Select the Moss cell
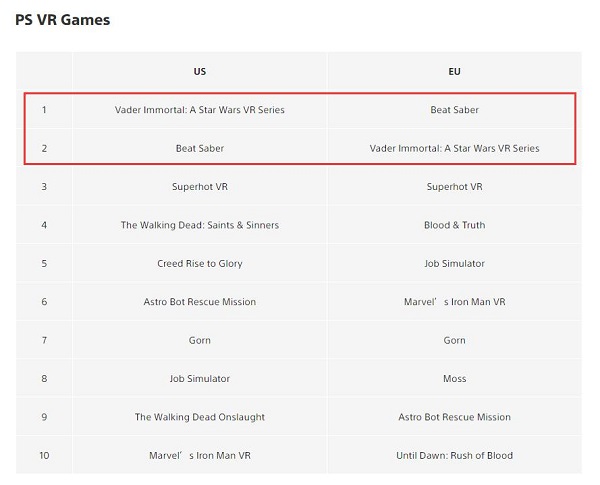The width and height of the screenshot is (600, 485). click(454, 379)
